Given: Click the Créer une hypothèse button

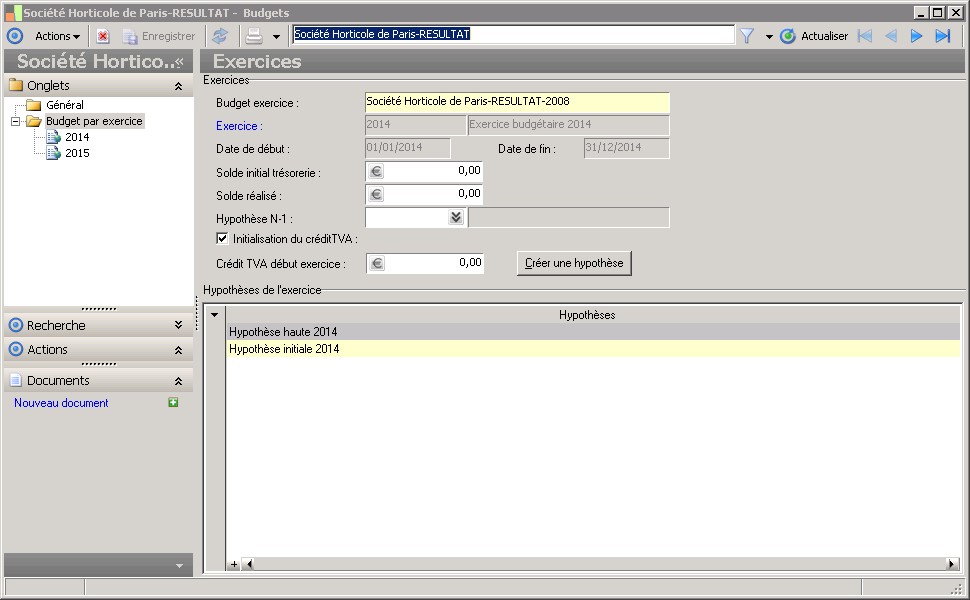Looking at the screenshot, I should 574,264.
